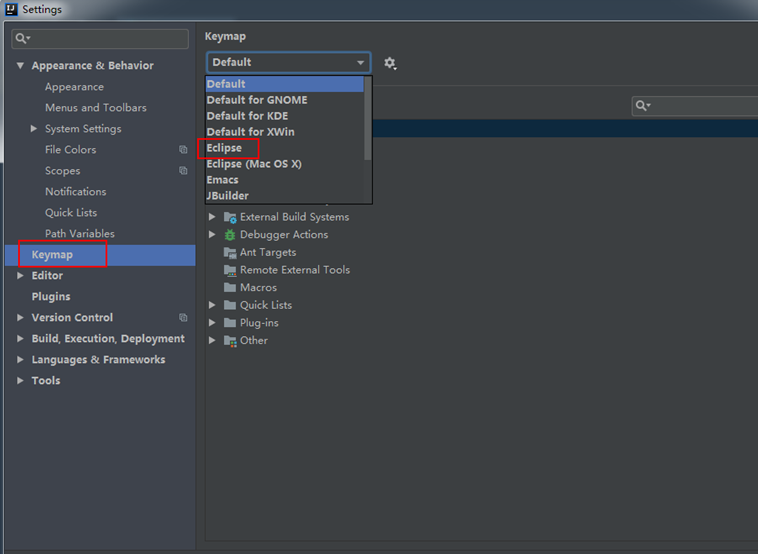Click the magnifier icon in settings search

click(22, 38)
